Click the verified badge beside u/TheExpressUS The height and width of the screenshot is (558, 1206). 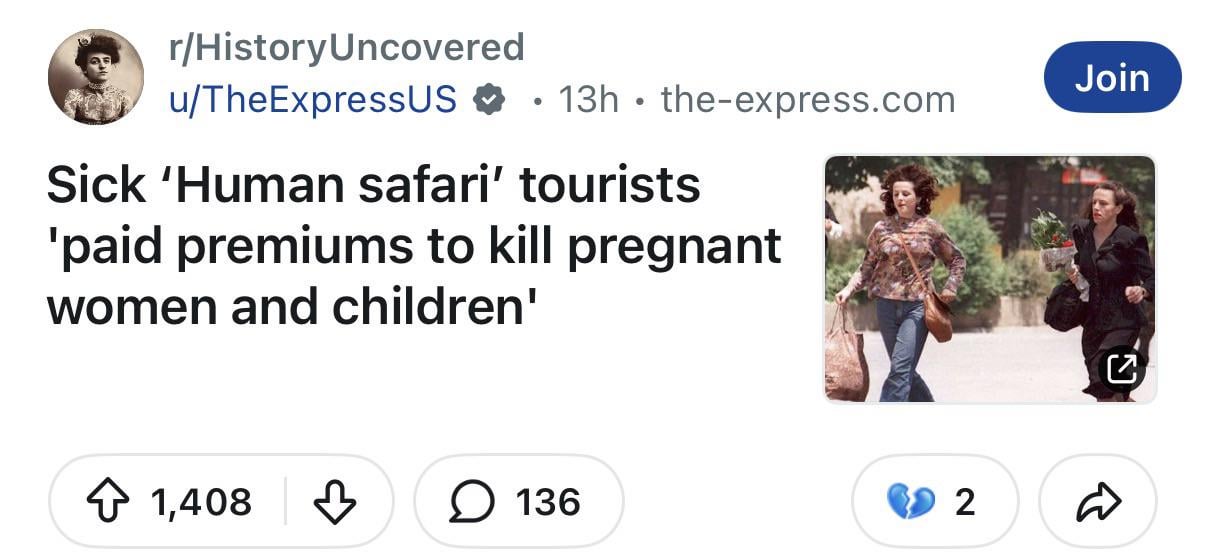click(488, 100)
